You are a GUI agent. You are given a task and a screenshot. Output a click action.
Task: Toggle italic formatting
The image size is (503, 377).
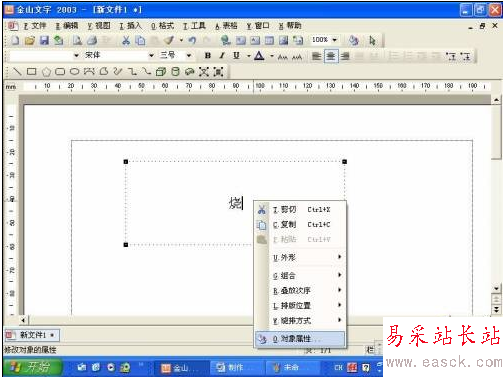(x=222, y=56)
